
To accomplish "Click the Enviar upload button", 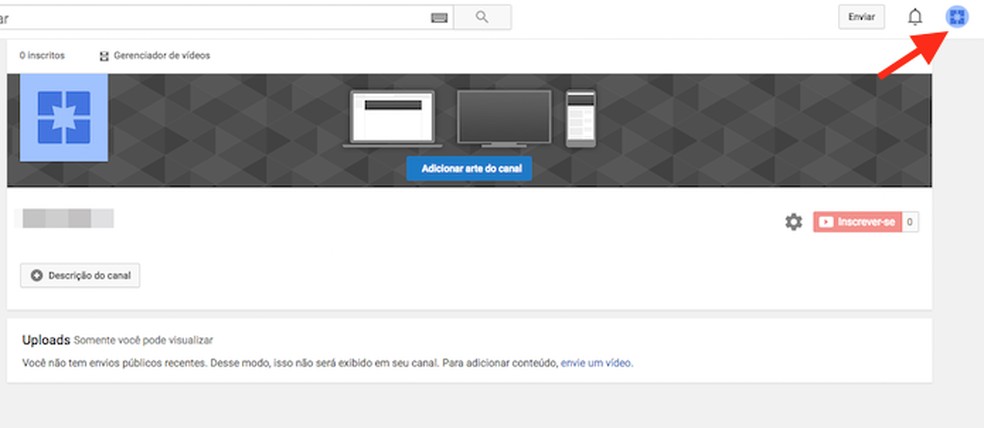I will [862, 17].
